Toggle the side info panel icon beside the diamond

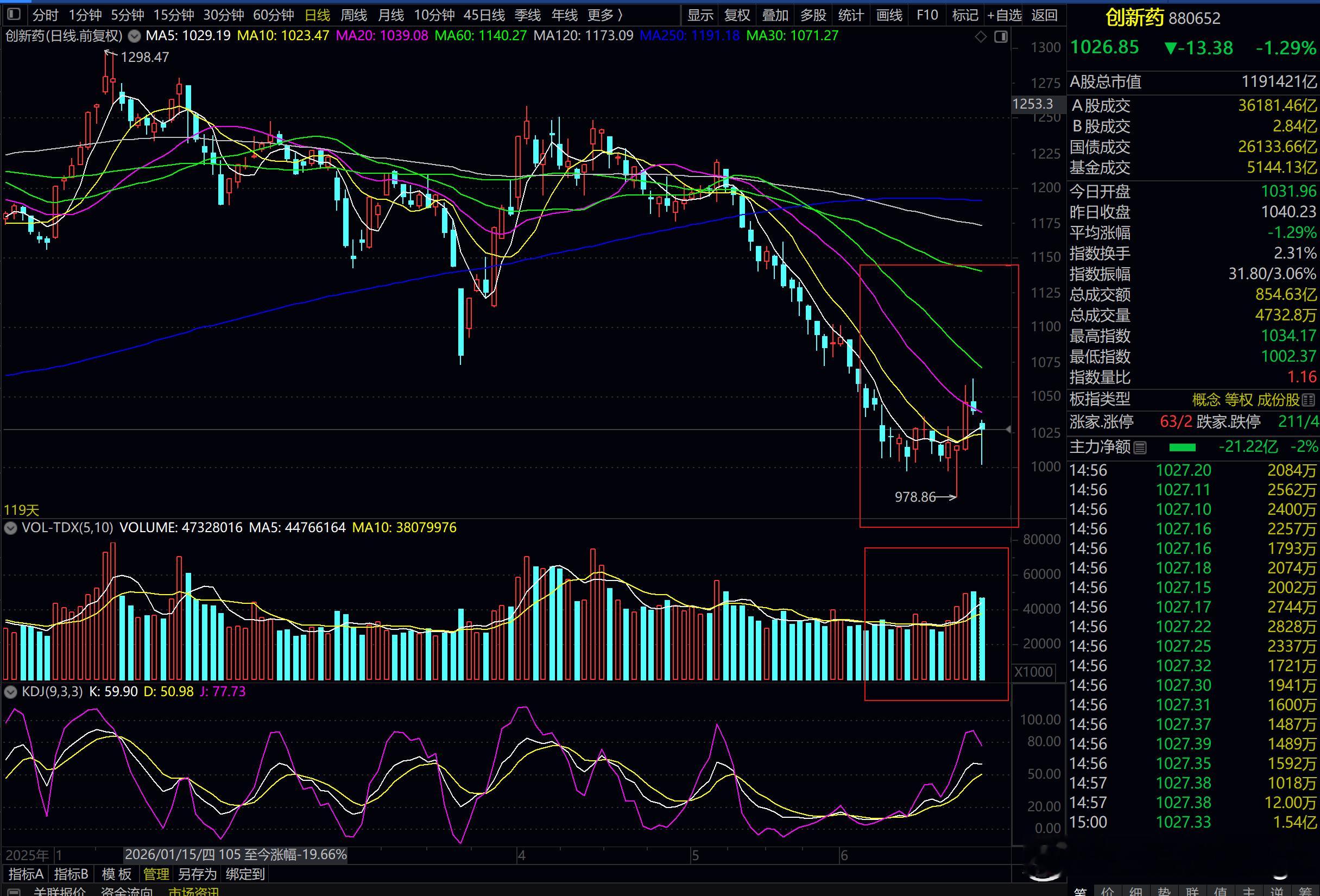click(x=1001, y=37)
